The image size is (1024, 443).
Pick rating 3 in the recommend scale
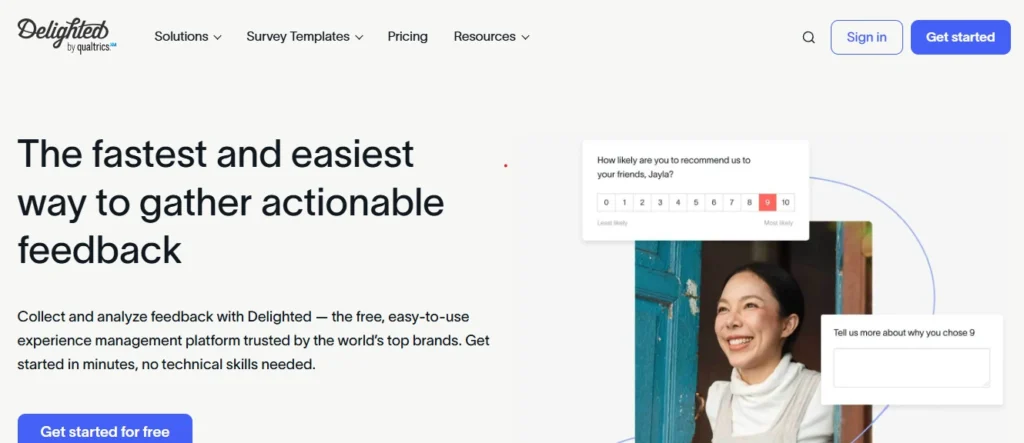660,202
